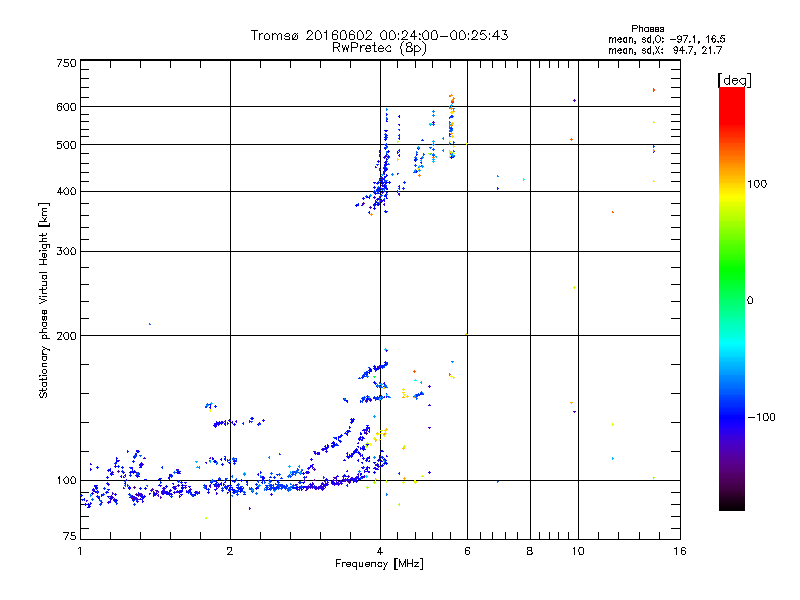Click the y-axis label '200'
800x600 pixels.
click(66, 336)
